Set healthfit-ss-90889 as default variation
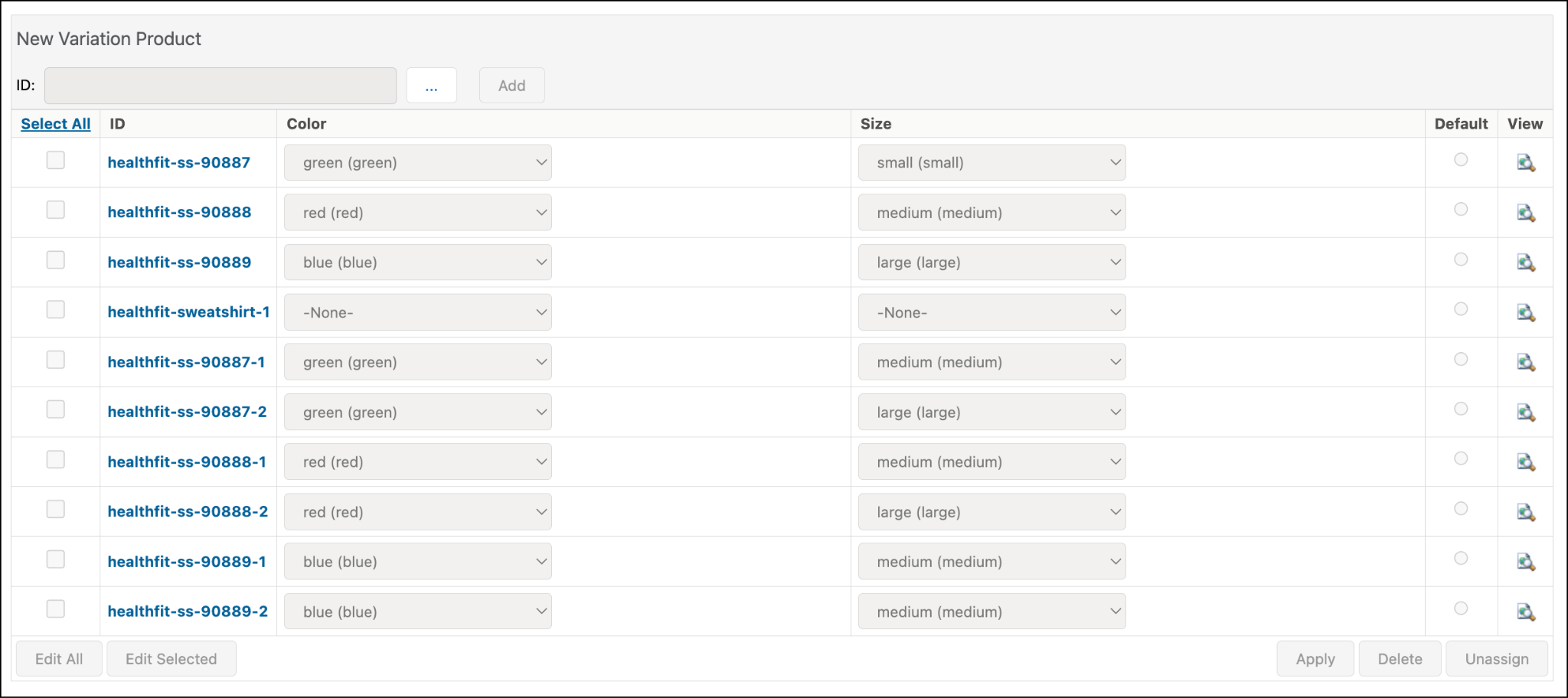Screen dimensions: 1568x698 tap(1461, 259)
